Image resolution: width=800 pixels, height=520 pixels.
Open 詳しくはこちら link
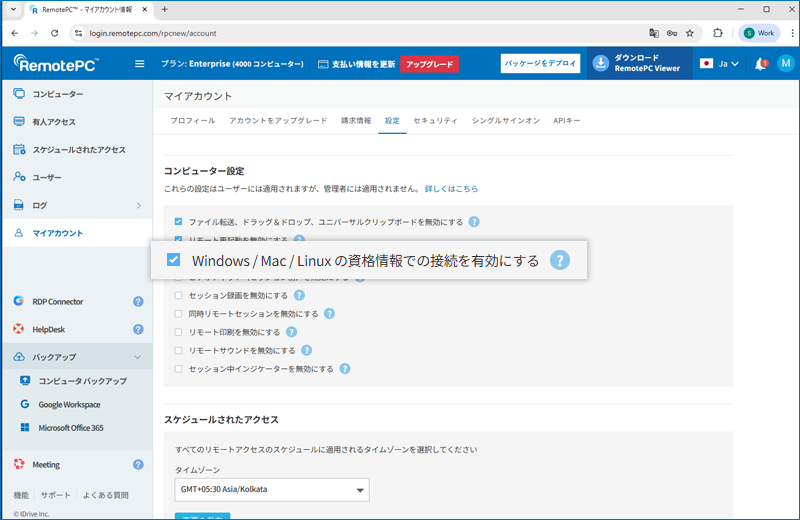(x=452, y=188)
